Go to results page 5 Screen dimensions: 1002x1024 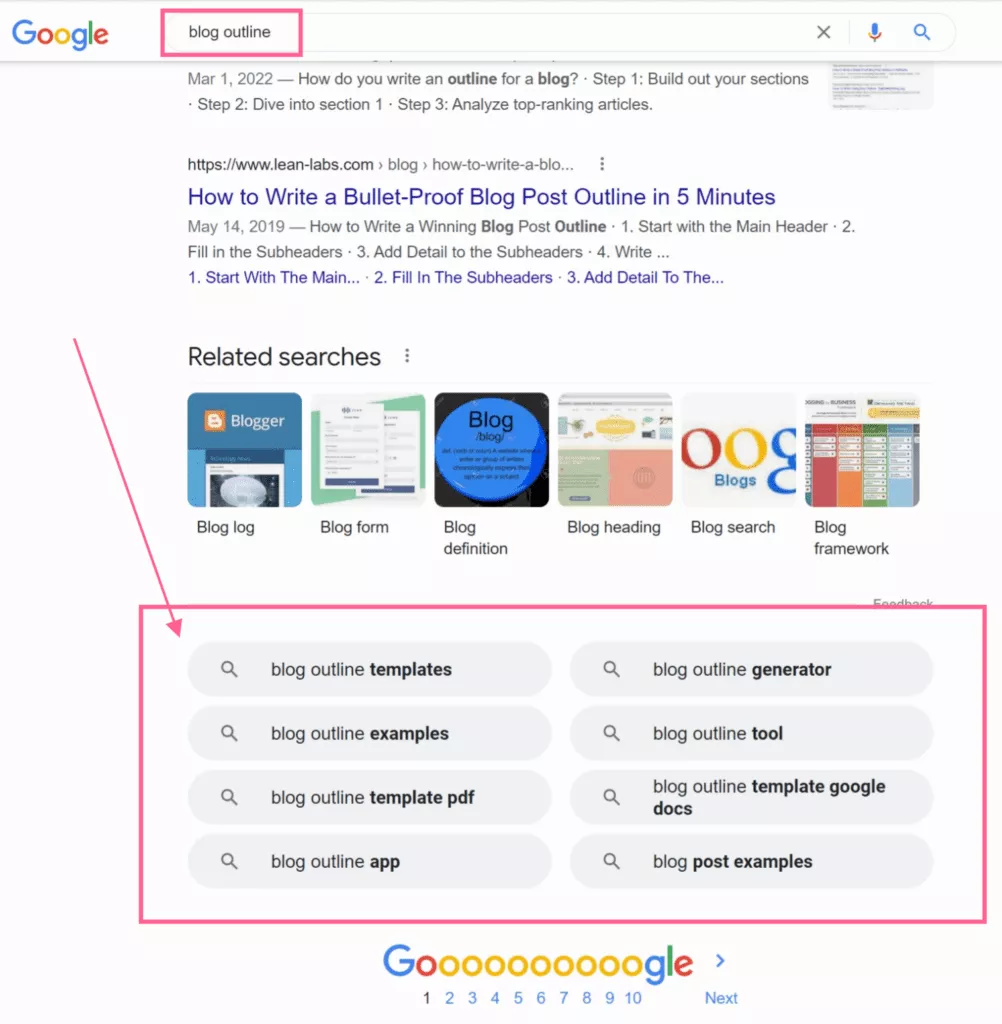click(518, 998)
